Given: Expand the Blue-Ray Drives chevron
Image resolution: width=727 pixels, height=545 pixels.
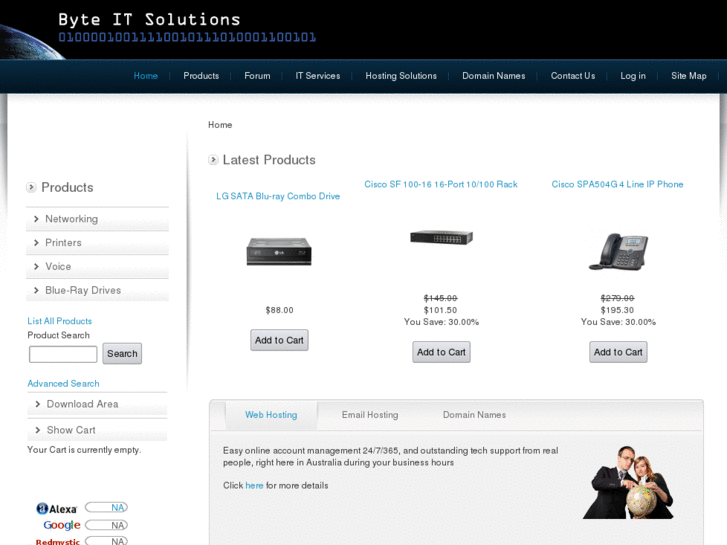Looking at the screenshot, I should click(36, 290).
